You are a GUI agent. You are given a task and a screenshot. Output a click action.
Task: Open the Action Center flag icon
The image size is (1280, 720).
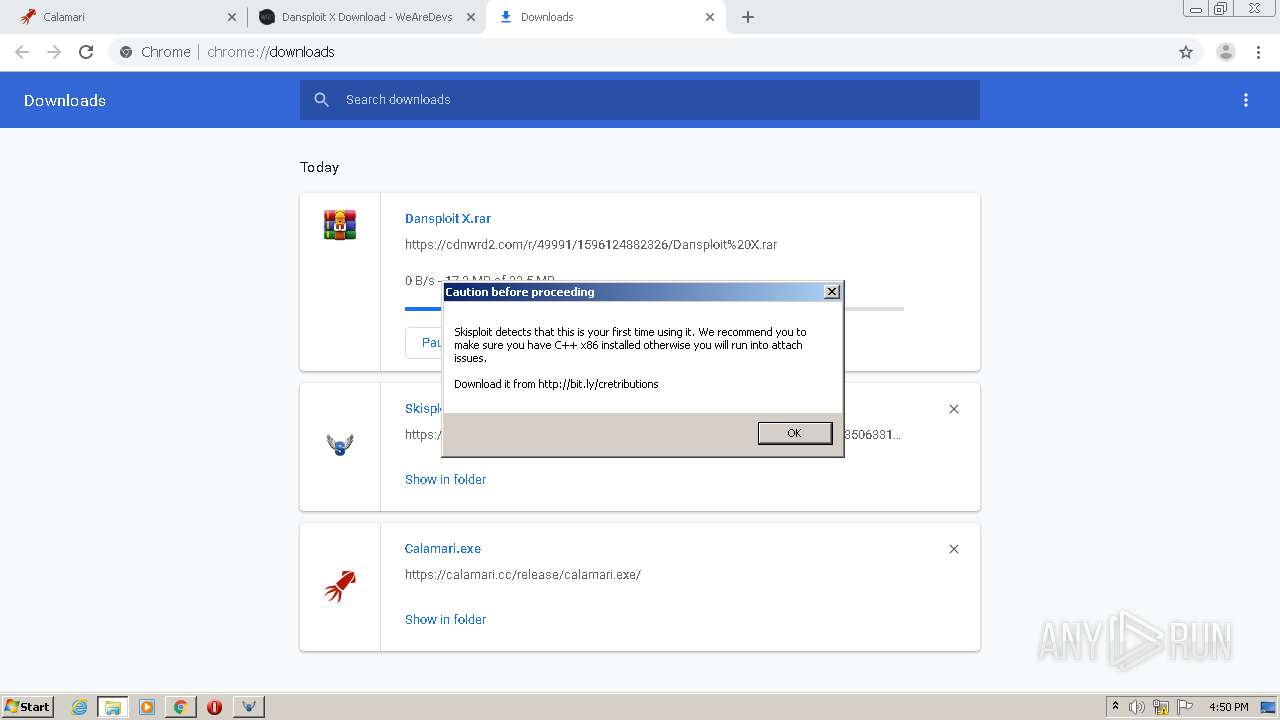coord(1184,707)
